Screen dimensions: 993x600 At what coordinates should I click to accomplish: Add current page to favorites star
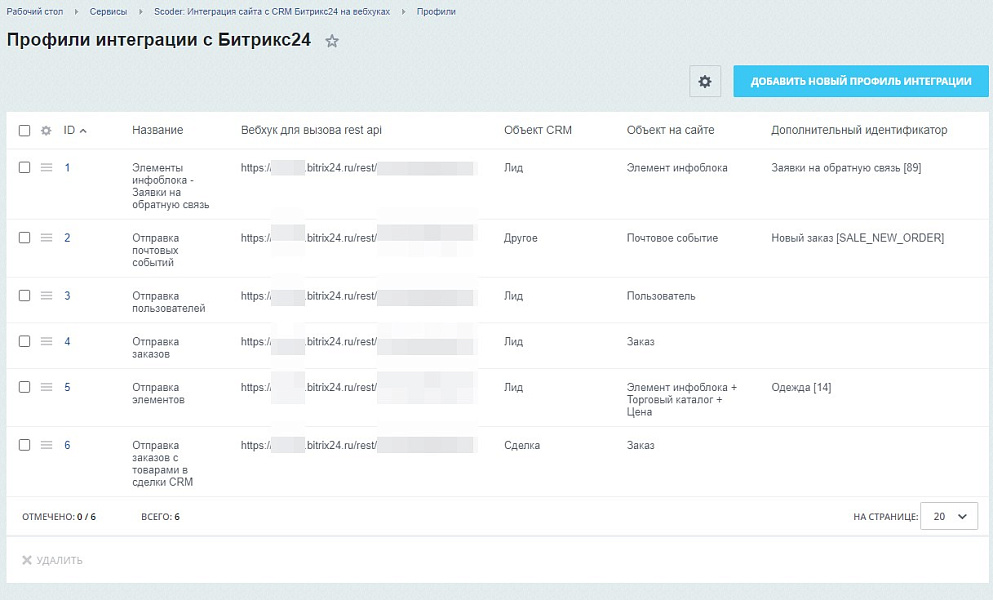tap(332, 42)
